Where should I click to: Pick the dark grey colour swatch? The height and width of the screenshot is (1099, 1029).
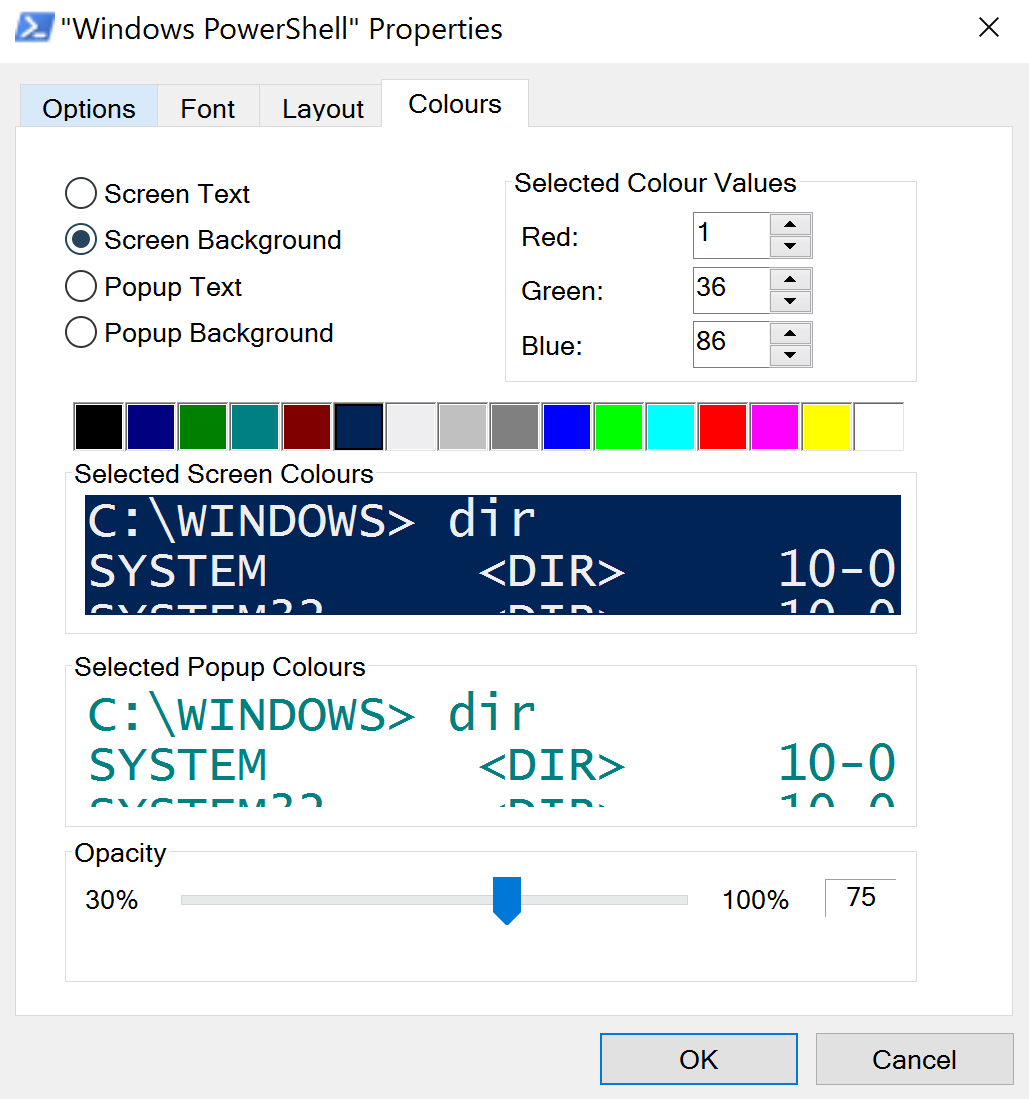coord(514,426)
